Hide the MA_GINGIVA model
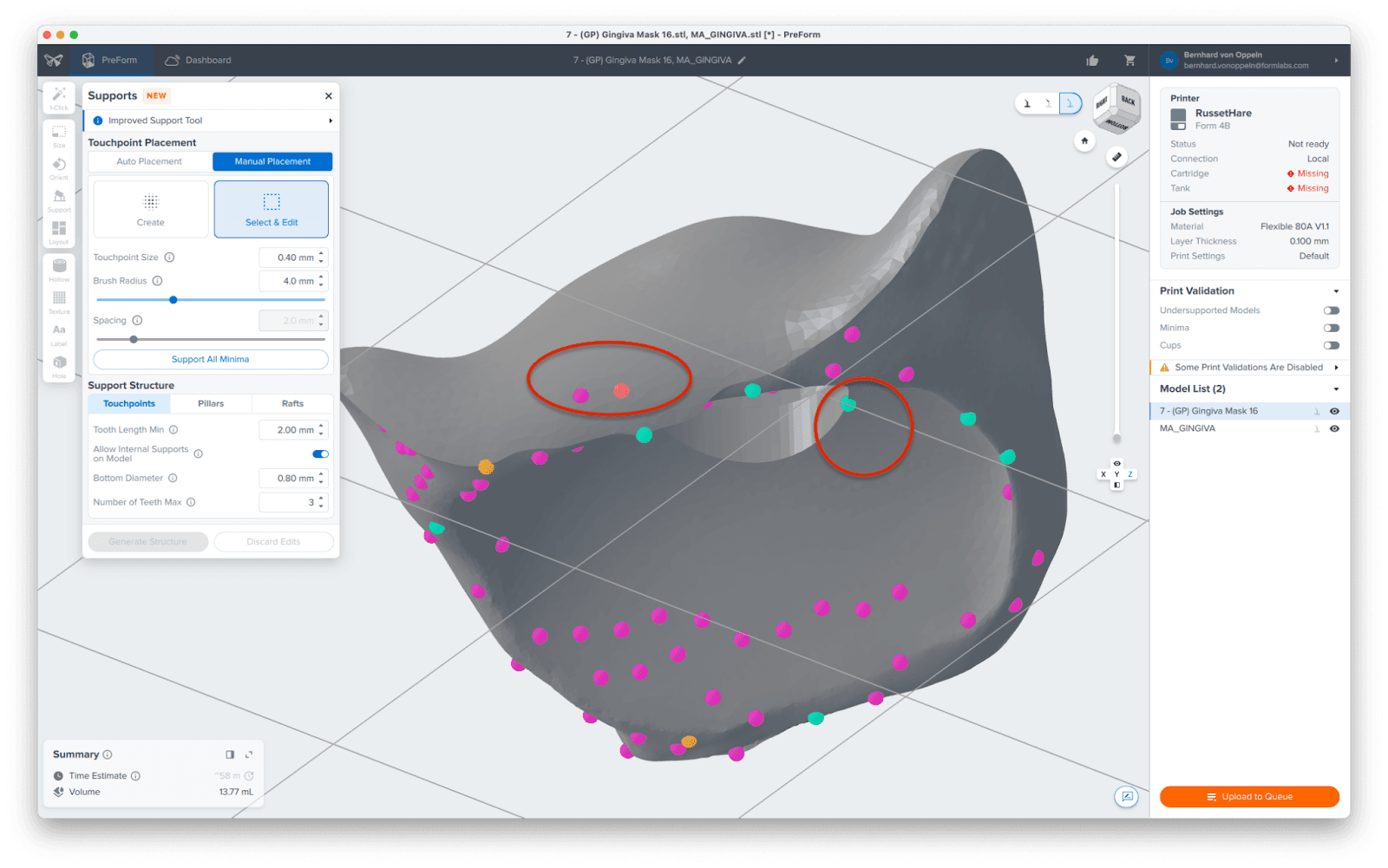The height and width of the screenshot is (868, 1388). (1334, 428)
